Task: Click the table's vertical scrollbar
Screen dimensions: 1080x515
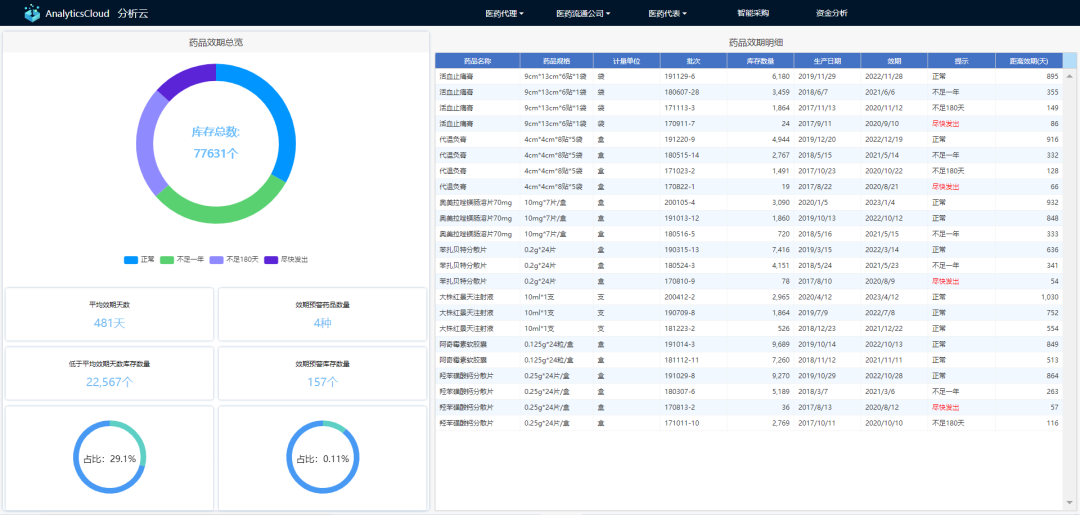Action: (x=1070, y=250)
